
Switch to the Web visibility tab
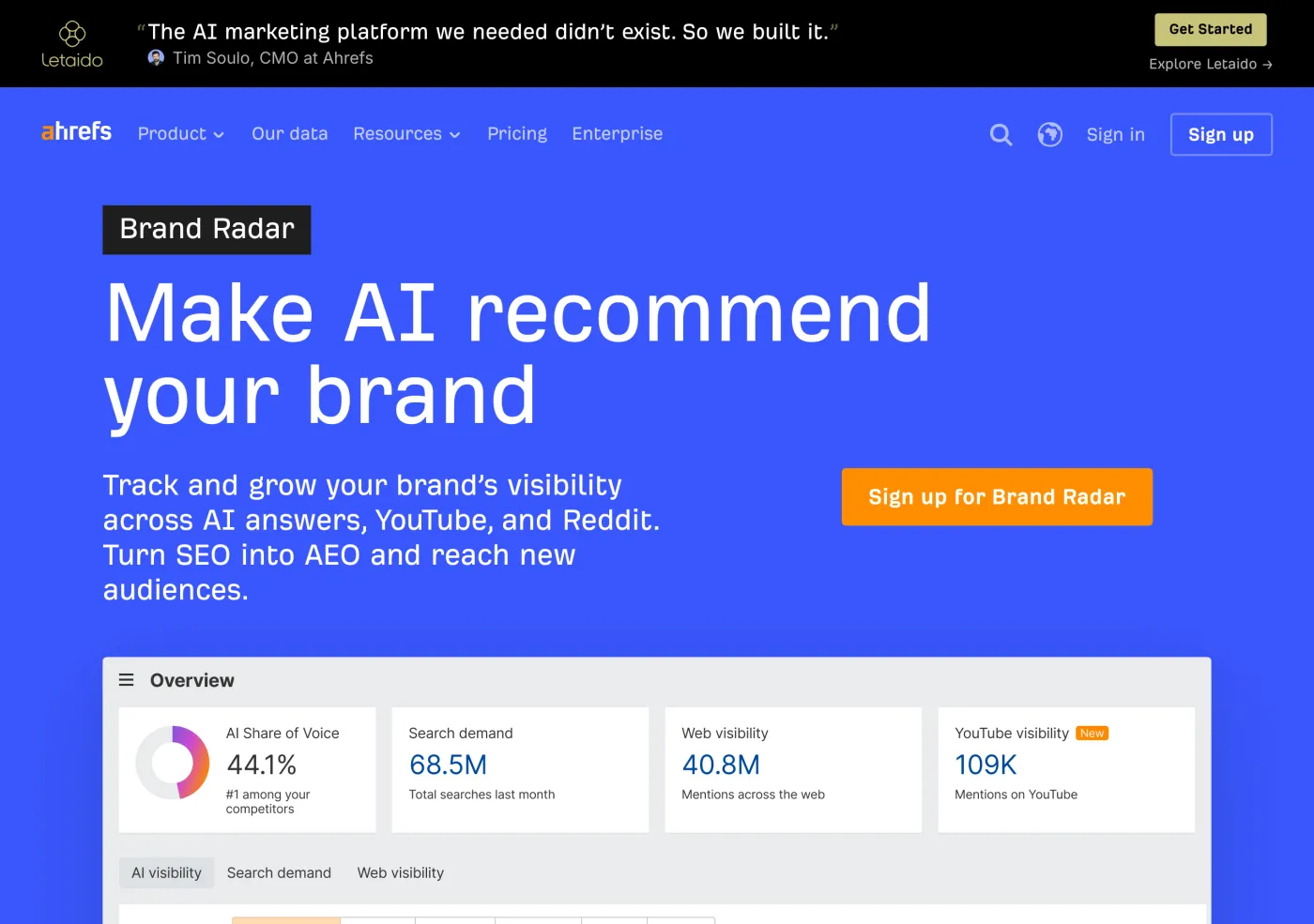click(400, 872)
